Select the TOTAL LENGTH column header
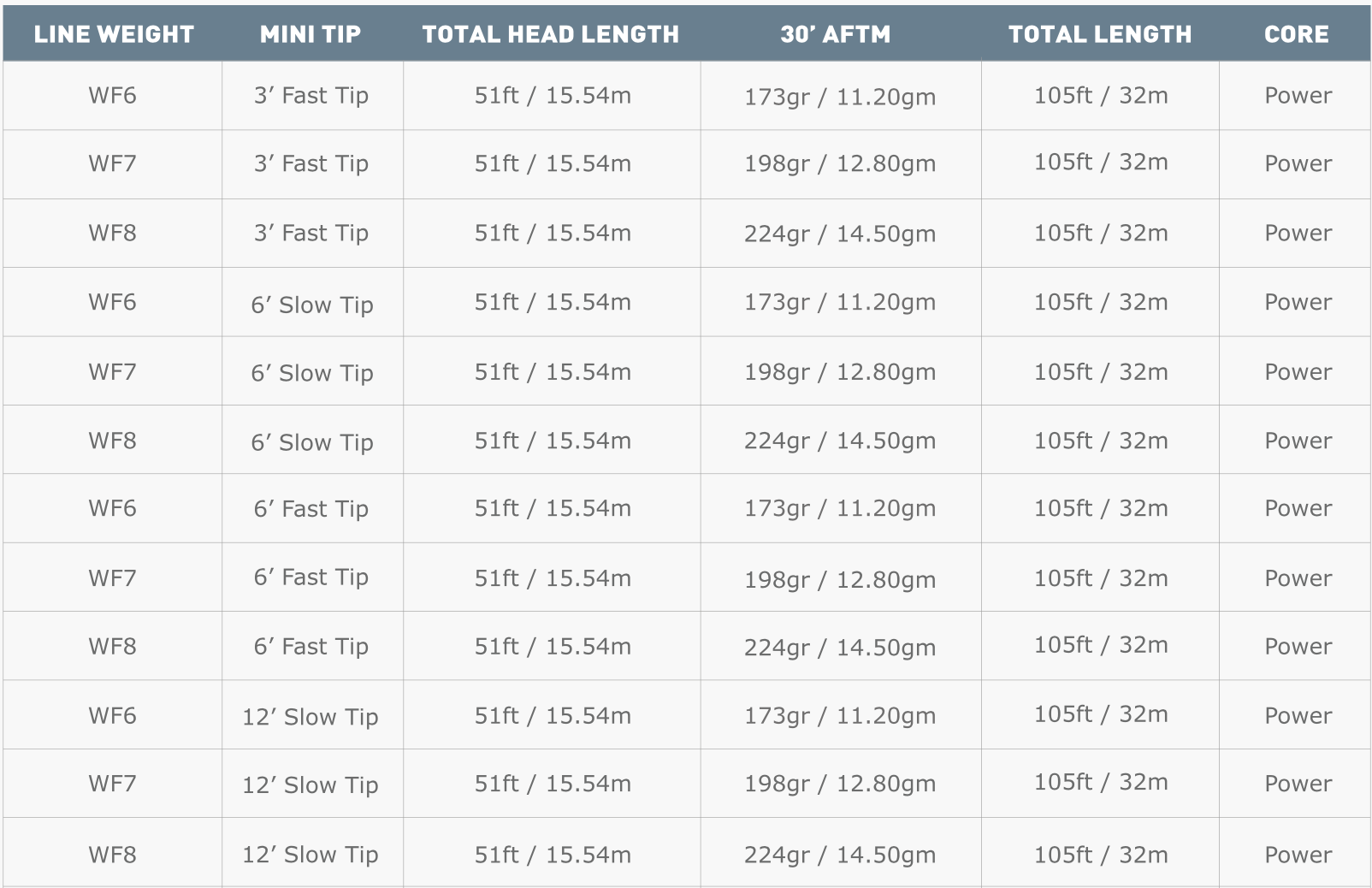The image size is (1372, 888). 1099,34
